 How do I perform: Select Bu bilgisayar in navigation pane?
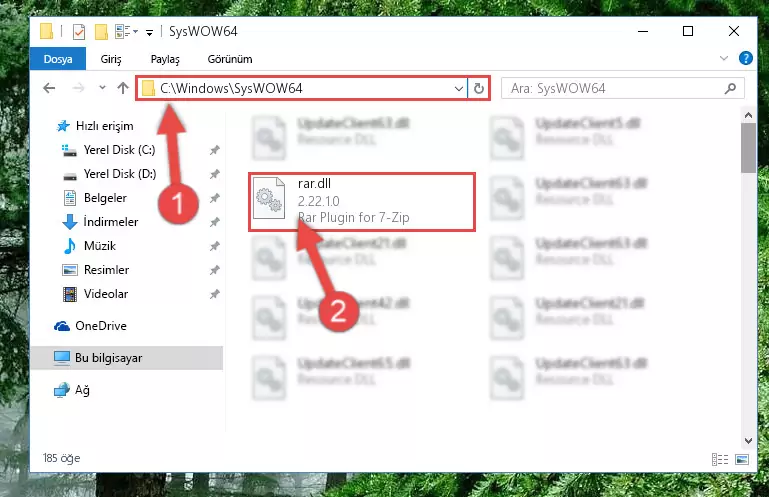(127, 358)
